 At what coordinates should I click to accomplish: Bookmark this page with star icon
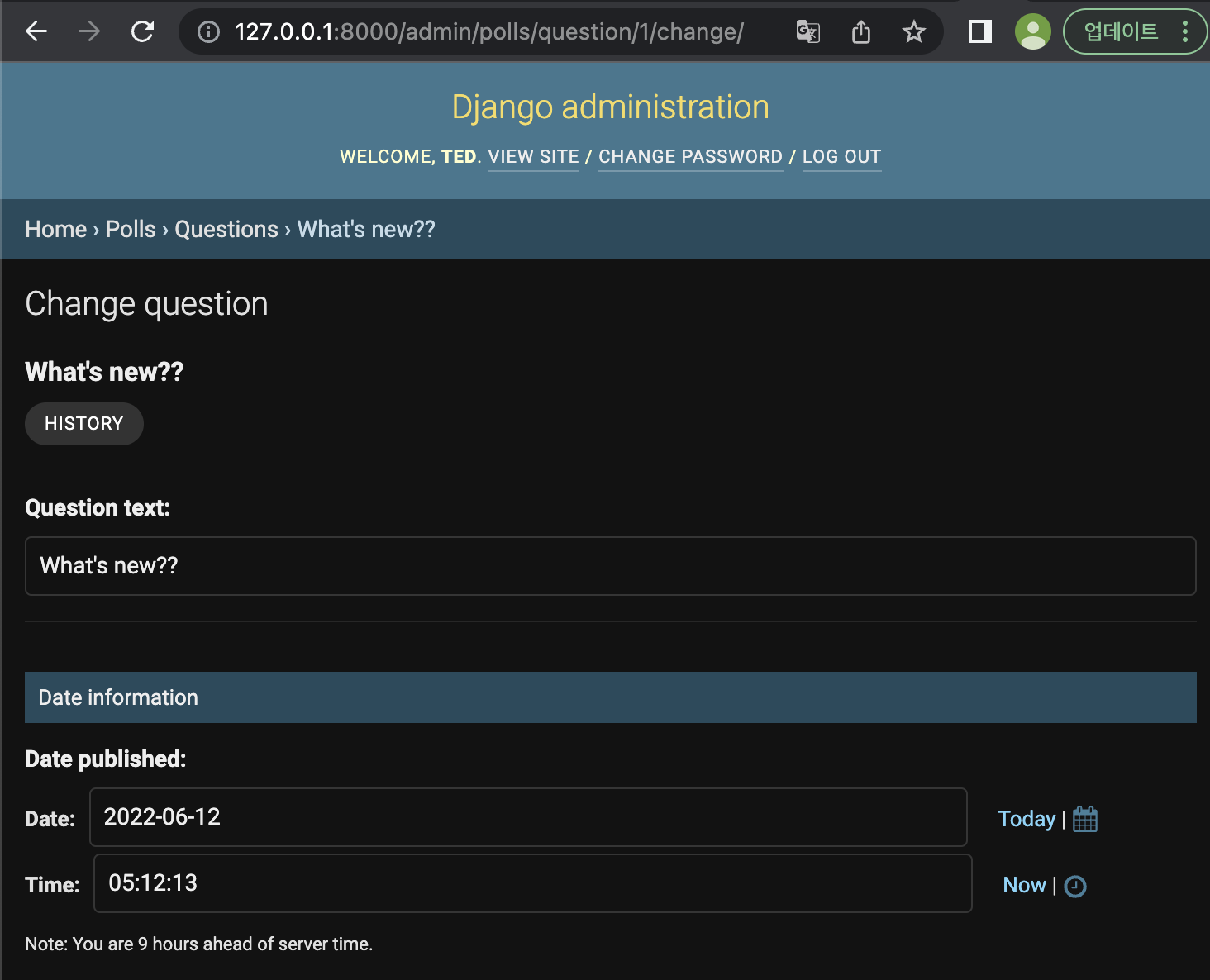point(913,31)
